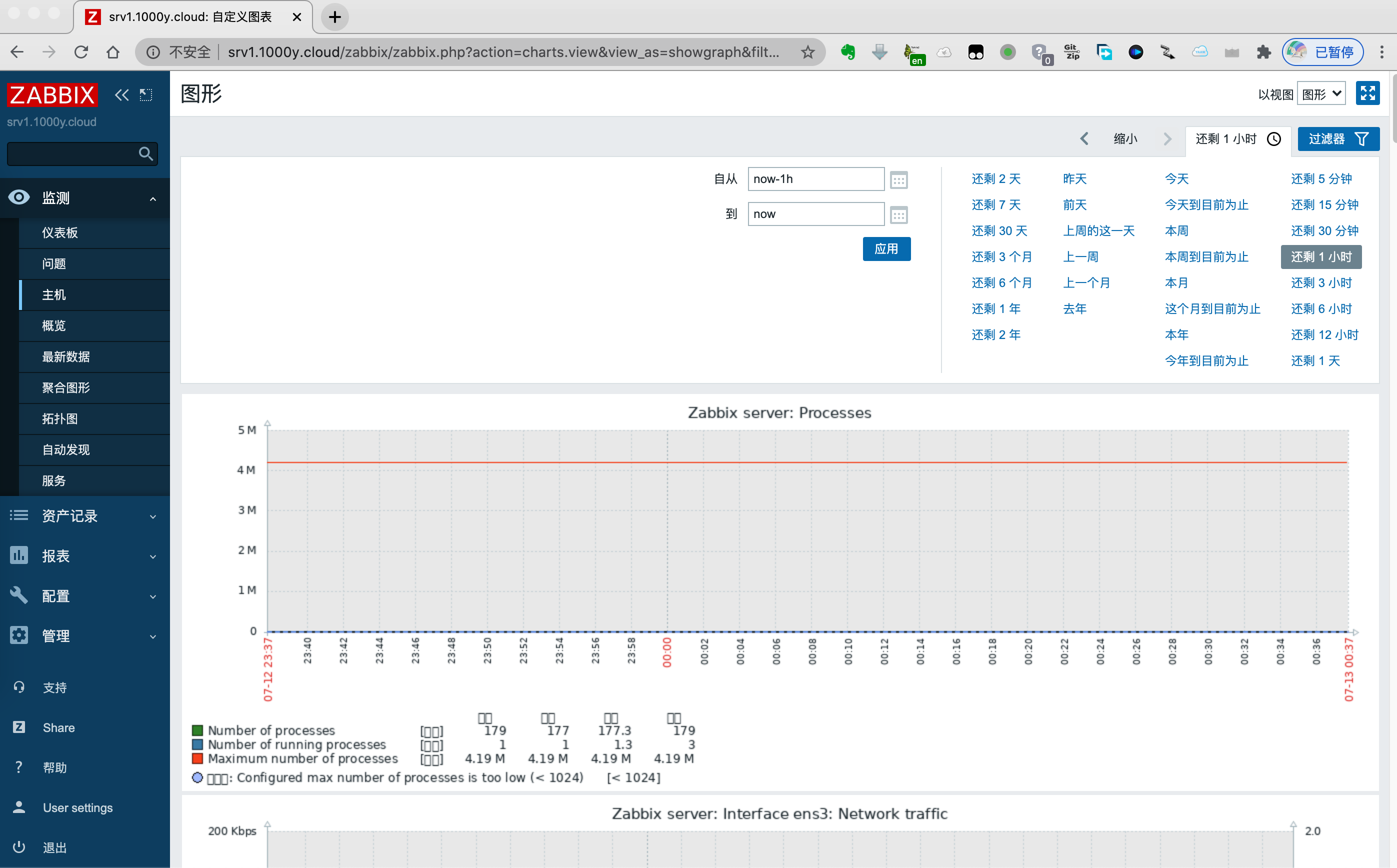Click the 缩小 zoom out button
1397x868 pixels.
click(1125, 138)
